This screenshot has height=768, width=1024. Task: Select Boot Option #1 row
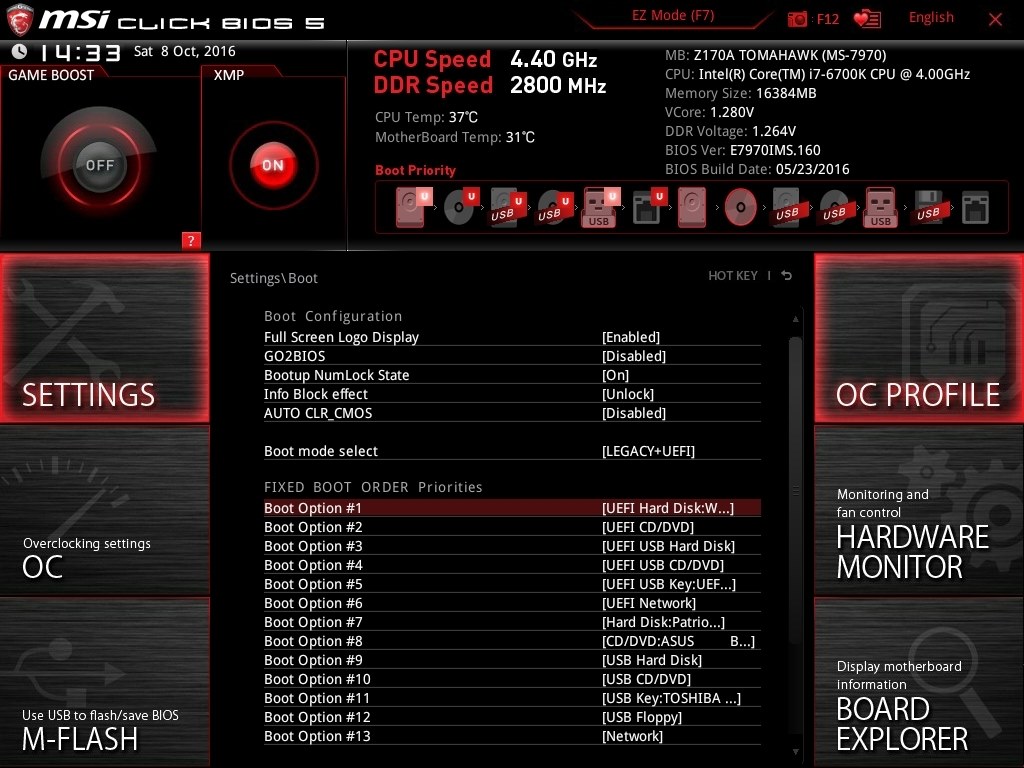[x=512, y=508]
